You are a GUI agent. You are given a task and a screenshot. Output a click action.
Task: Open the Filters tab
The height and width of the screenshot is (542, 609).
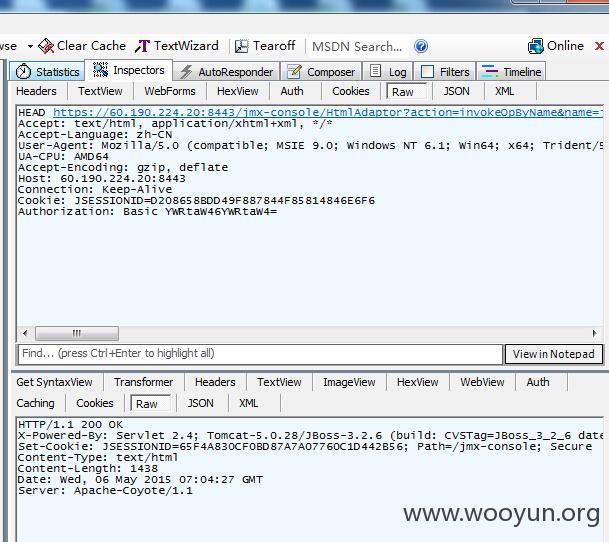(x=445, y=71)
